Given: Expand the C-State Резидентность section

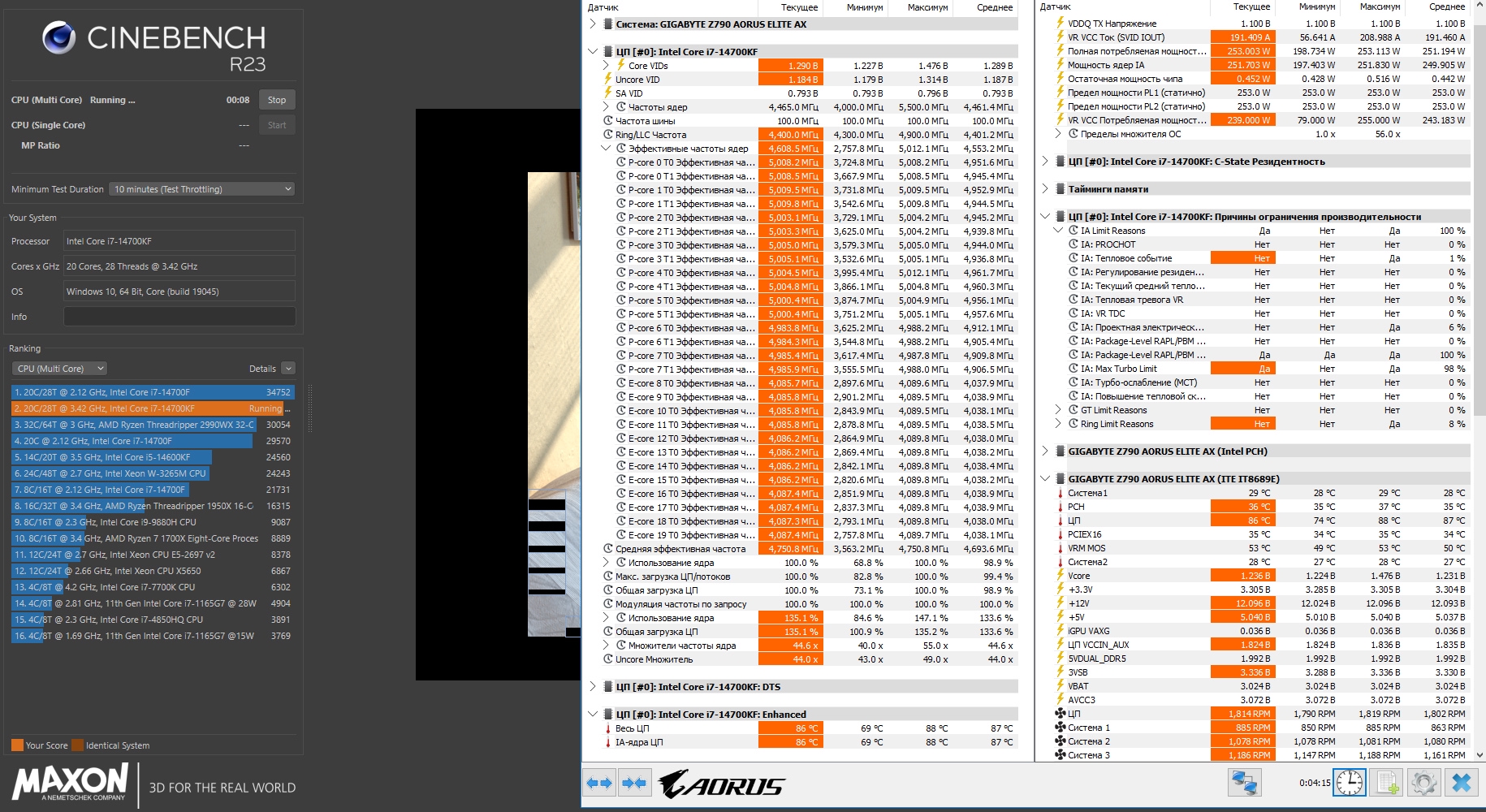Looking at the screenshot, I should pyautogui.click(x=1045, y=162).
